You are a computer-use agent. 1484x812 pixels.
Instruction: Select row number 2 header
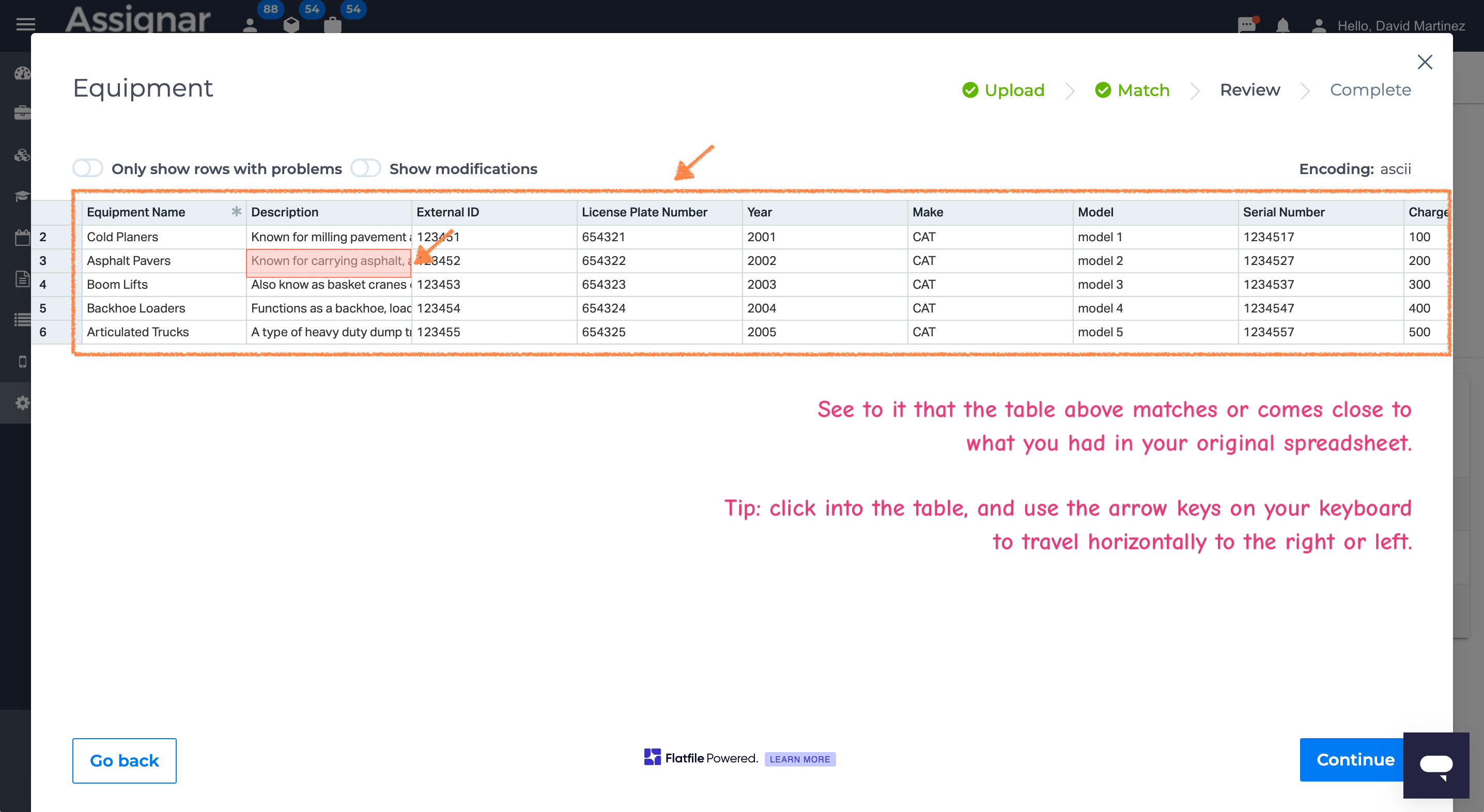[51, 237]
